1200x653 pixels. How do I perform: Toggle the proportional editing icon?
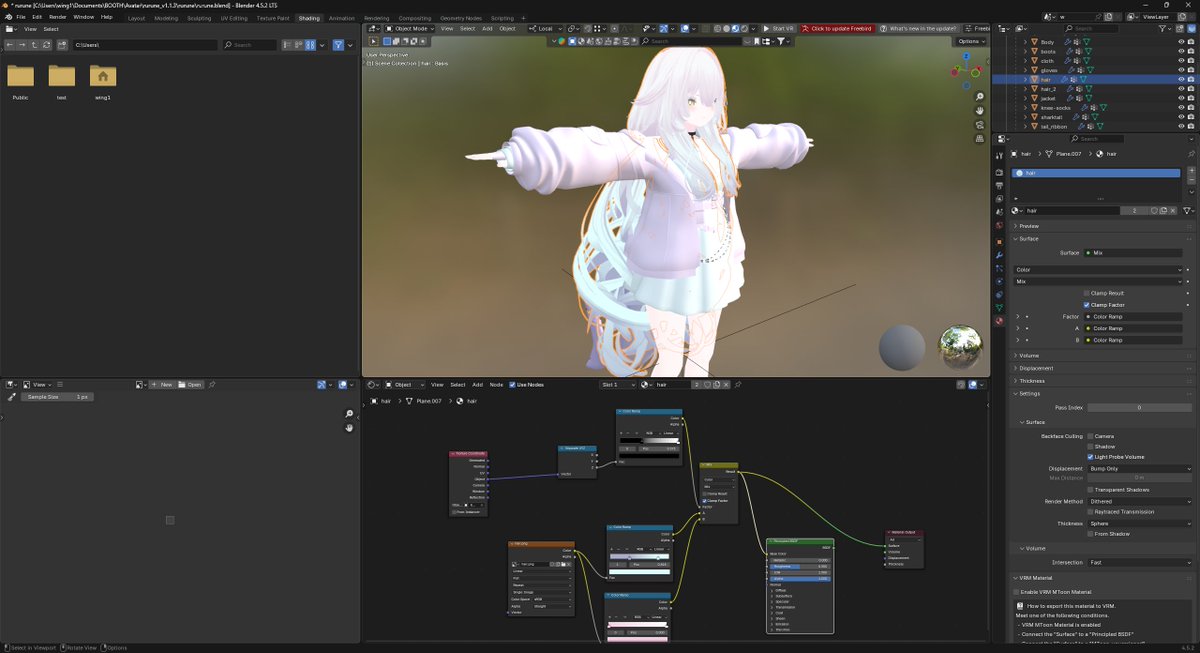click(614, 28)
